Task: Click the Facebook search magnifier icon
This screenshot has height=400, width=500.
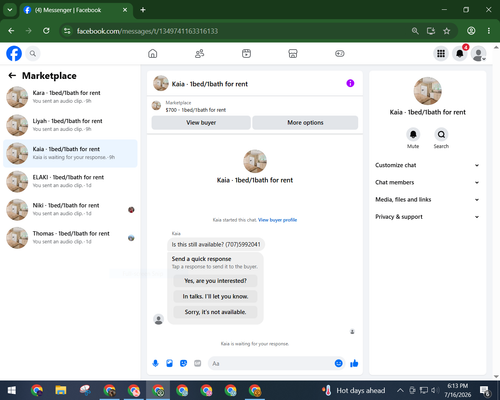Action: (33, 53)
